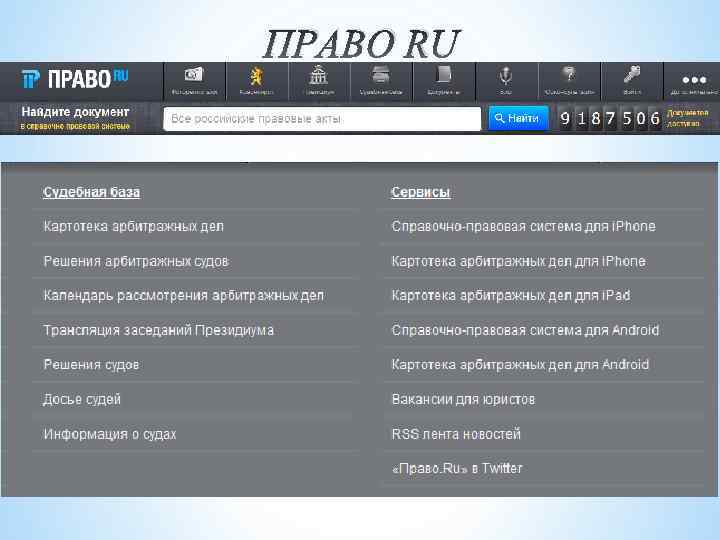Image resolution: width=720 pixels, height=540 pixels.
Task: Open Решения арбитражных судов
Action: (136, 261)
